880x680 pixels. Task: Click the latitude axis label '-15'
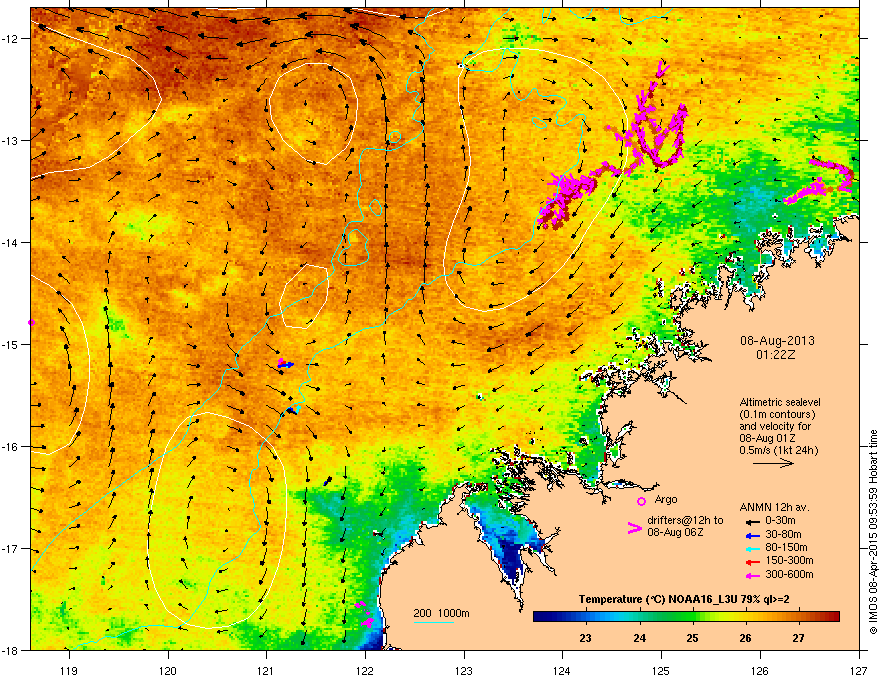11,344
